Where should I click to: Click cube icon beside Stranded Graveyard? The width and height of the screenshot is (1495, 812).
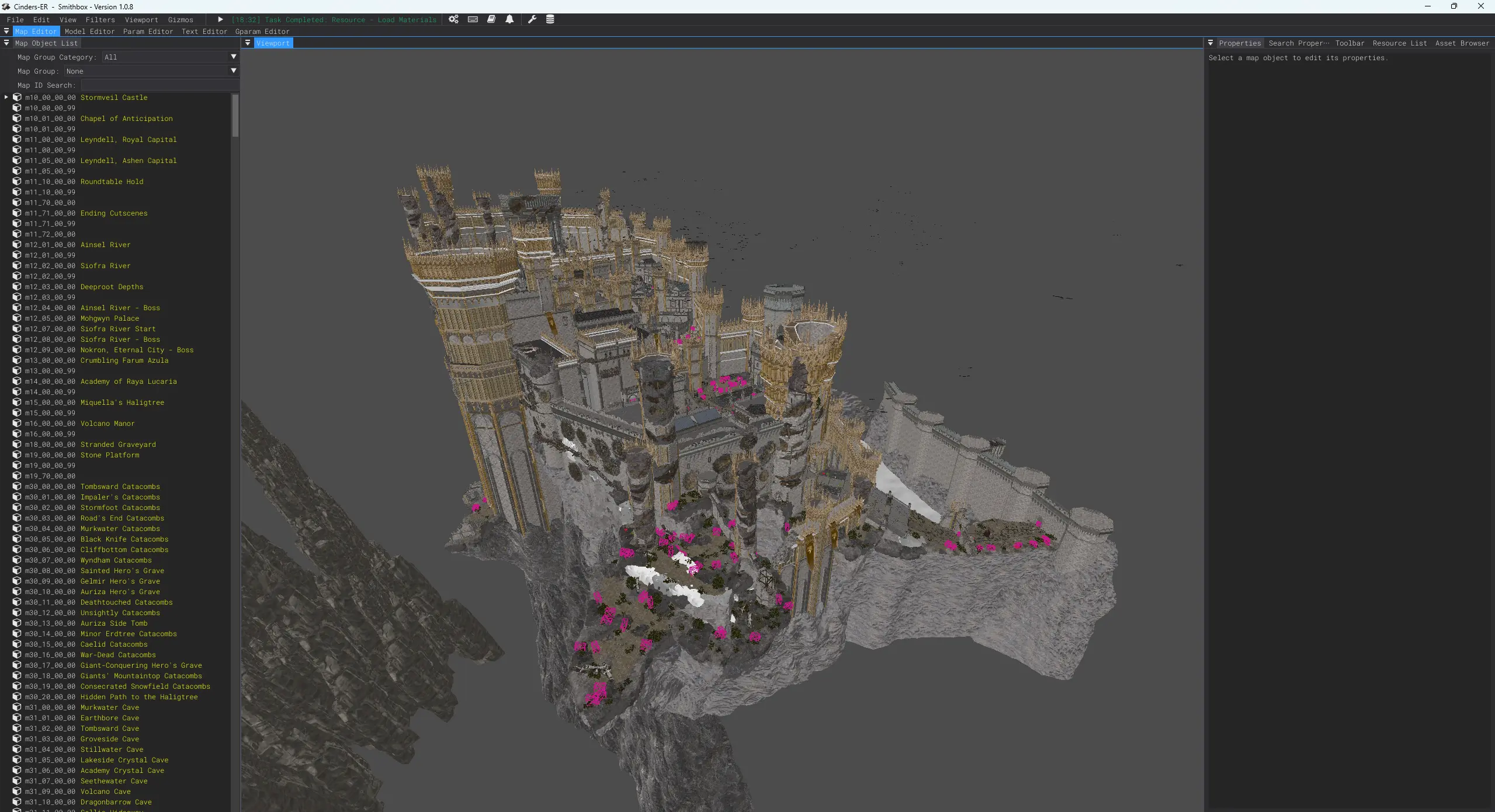tap(17, 445)
